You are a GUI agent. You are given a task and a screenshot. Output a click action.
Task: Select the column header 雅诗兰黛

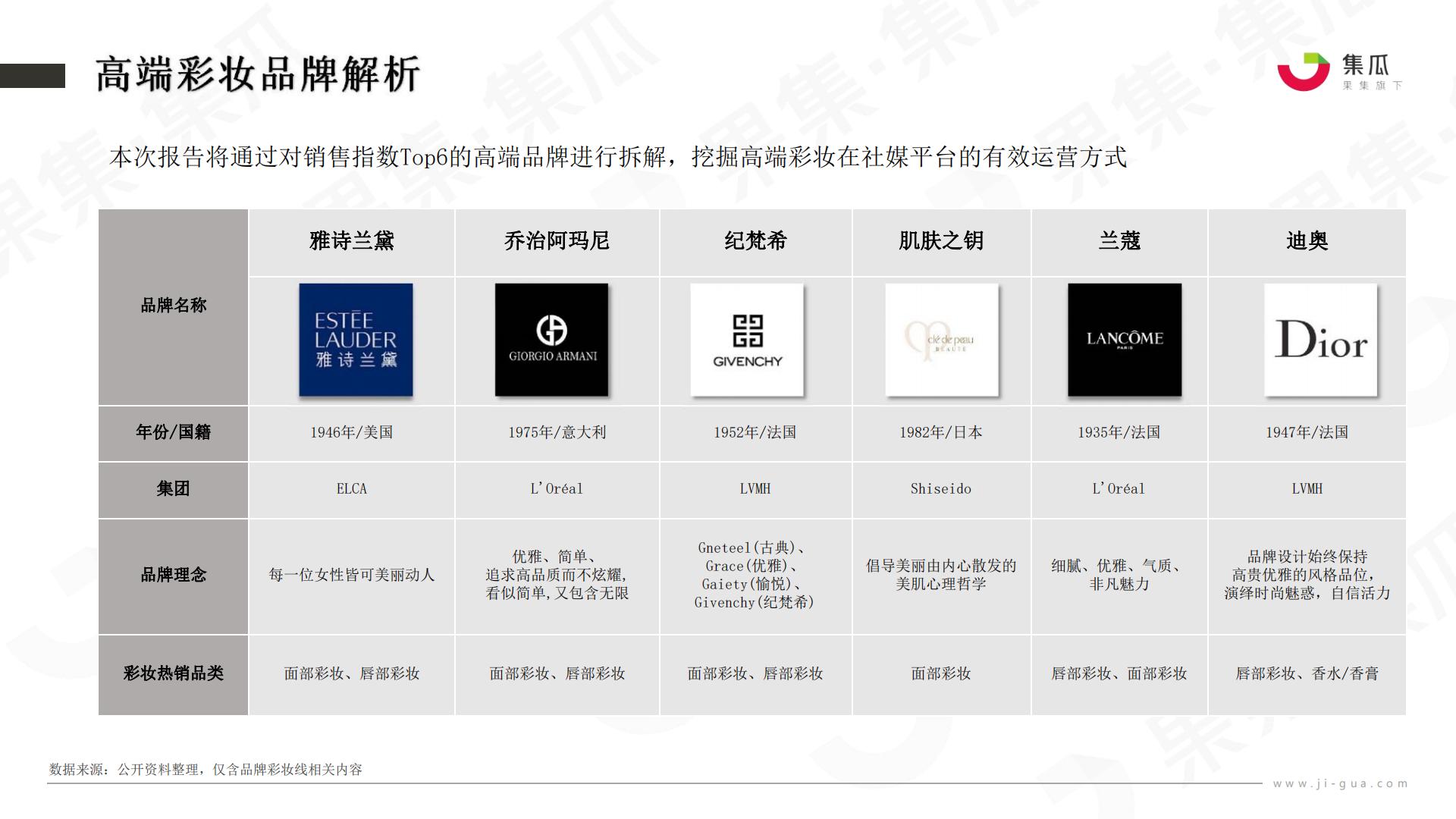352,241
